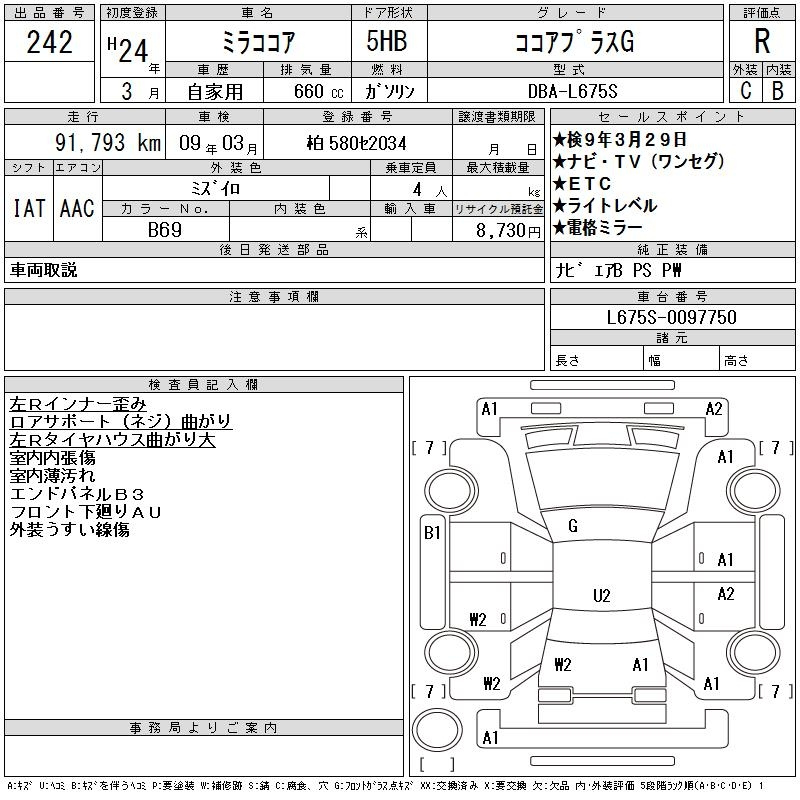Click air conditioner code AAC
The image size is (800, 800).
pos(77,208)
